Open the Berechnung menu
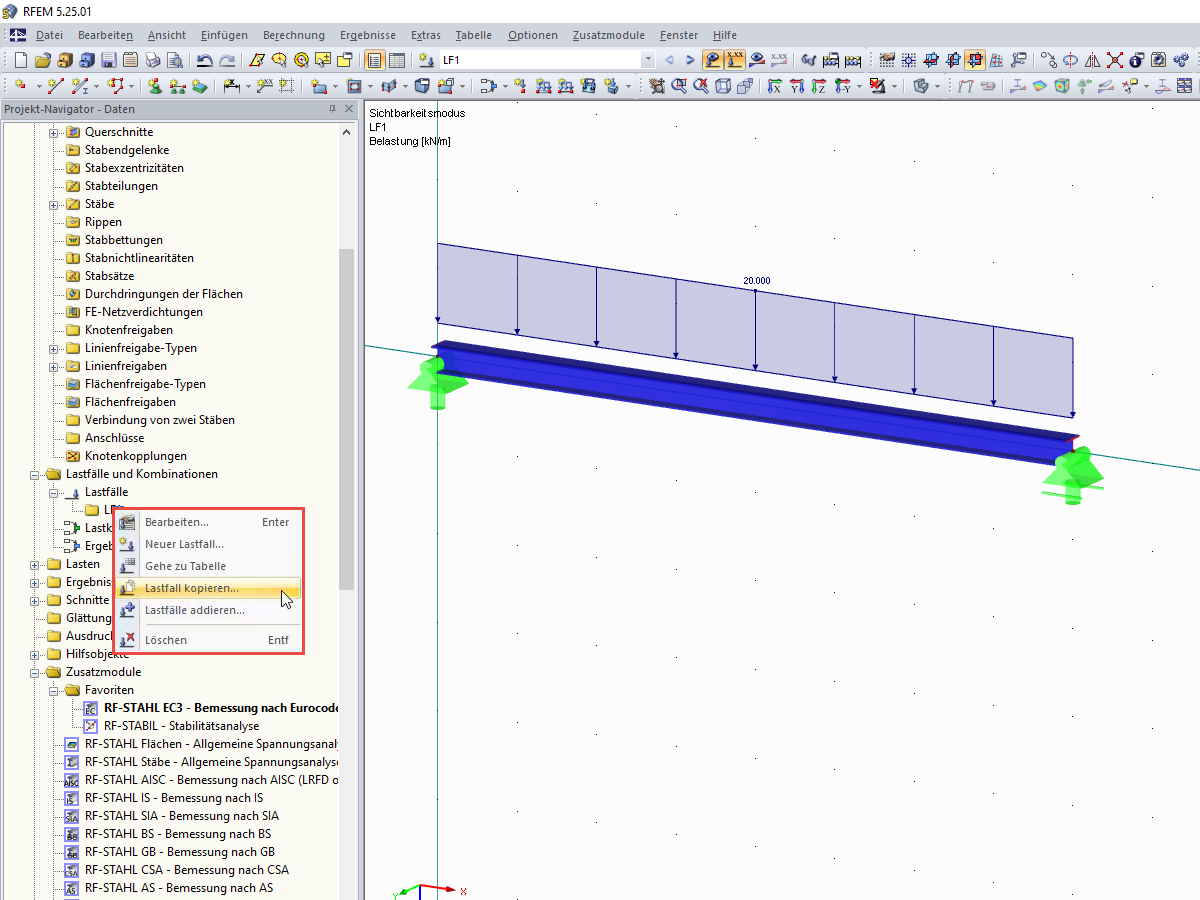Screen dimensions: 1200x900 click(x=296, y=35)
